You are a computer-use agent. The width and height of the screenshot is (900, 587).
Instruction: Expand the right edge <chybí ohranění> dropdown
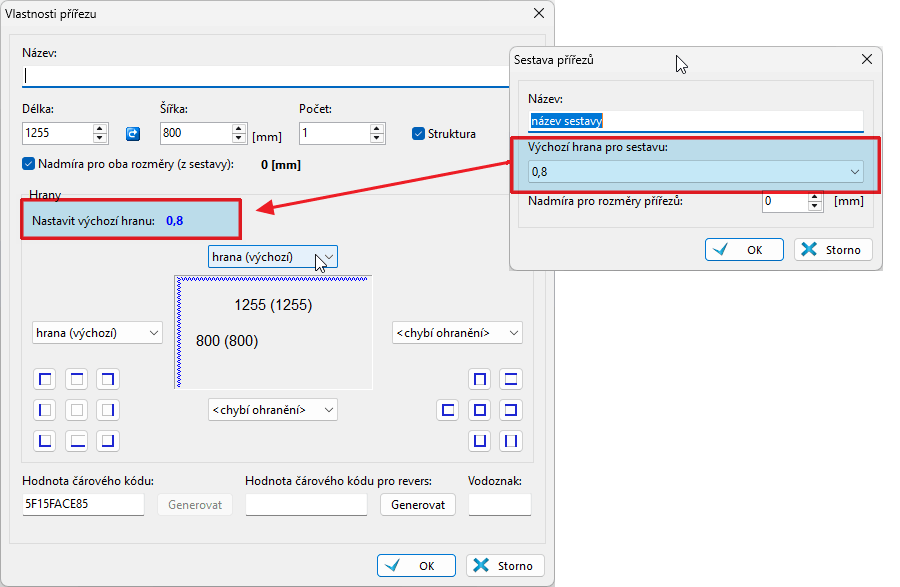[457, 333]
